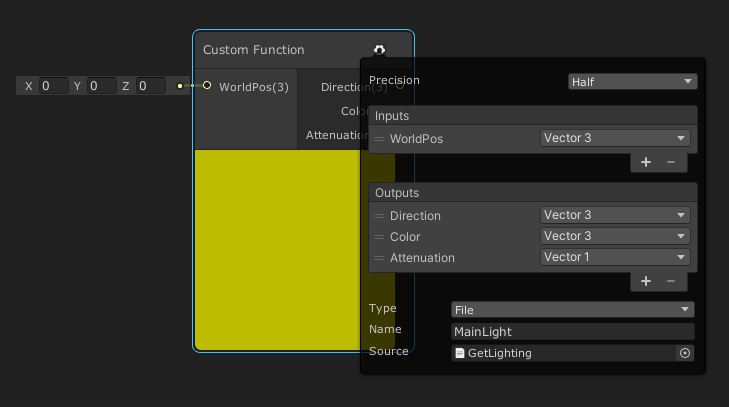Click the GetLighting file icon
729x407 pixels.
[x=460, y=353]
